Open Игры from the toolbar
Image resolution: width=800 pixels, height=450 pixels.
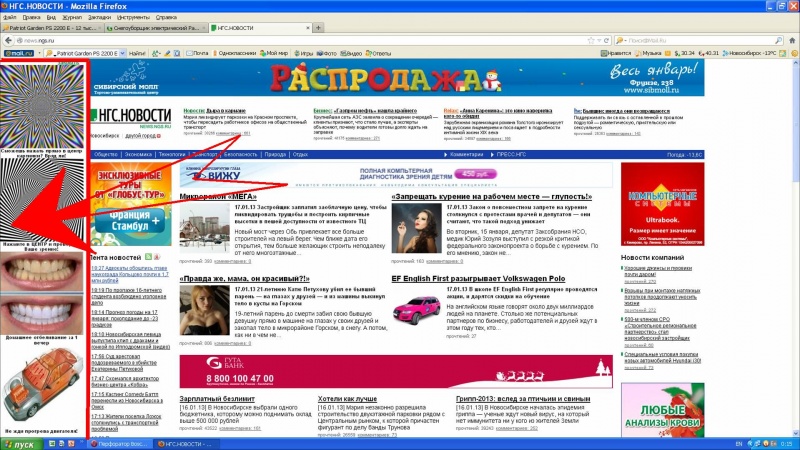pos(304,53)
